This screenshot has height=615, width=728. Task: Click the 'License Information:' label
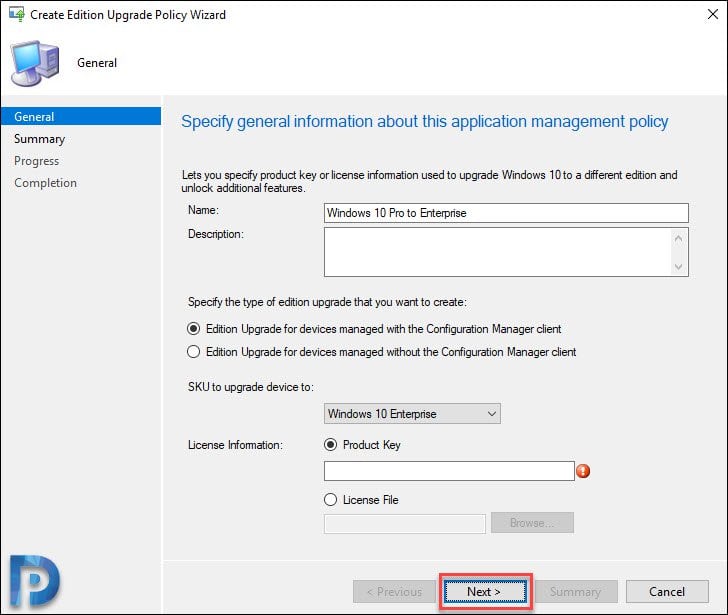point(235,445)
